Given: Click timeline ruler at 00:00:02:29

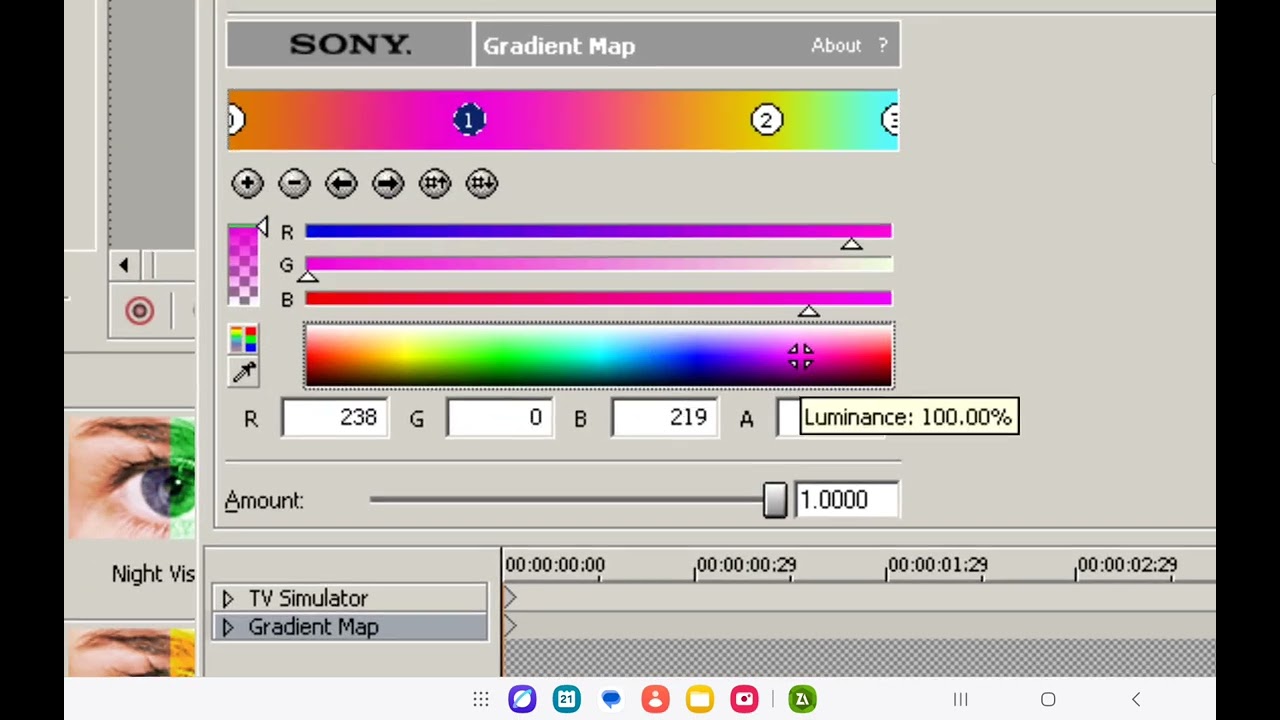Looking at the screenshot, I should 1127,565.
